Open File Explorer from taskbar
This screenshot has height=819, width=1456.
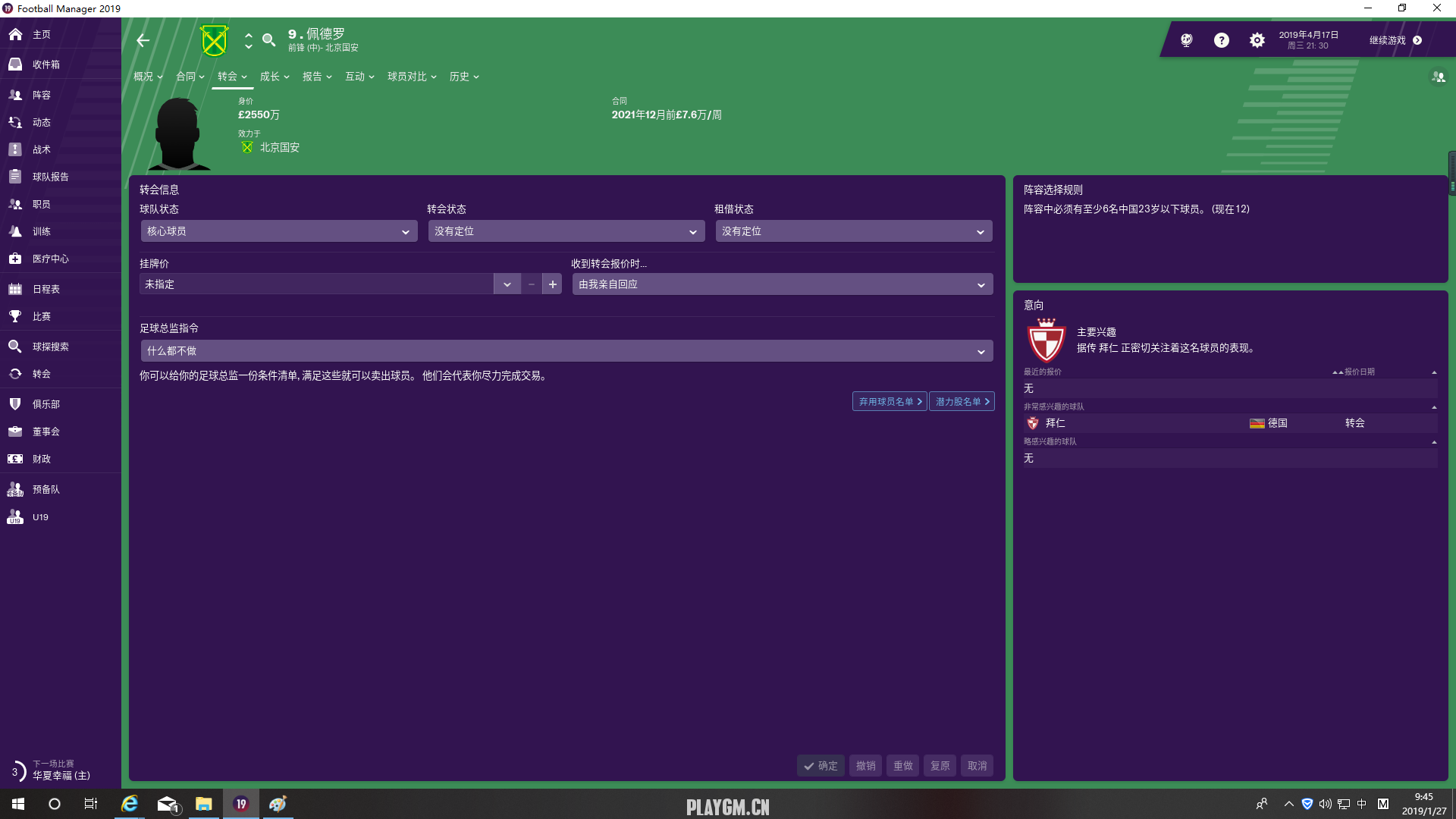203,804
